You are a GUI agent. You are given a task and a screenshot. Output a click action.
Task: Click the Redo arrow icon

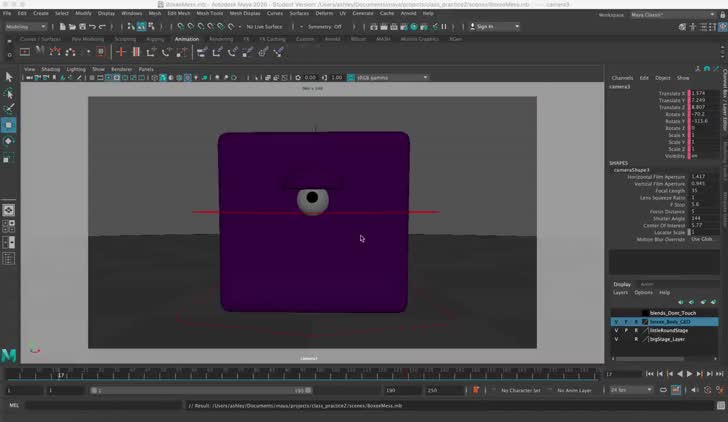coord(102,27)
